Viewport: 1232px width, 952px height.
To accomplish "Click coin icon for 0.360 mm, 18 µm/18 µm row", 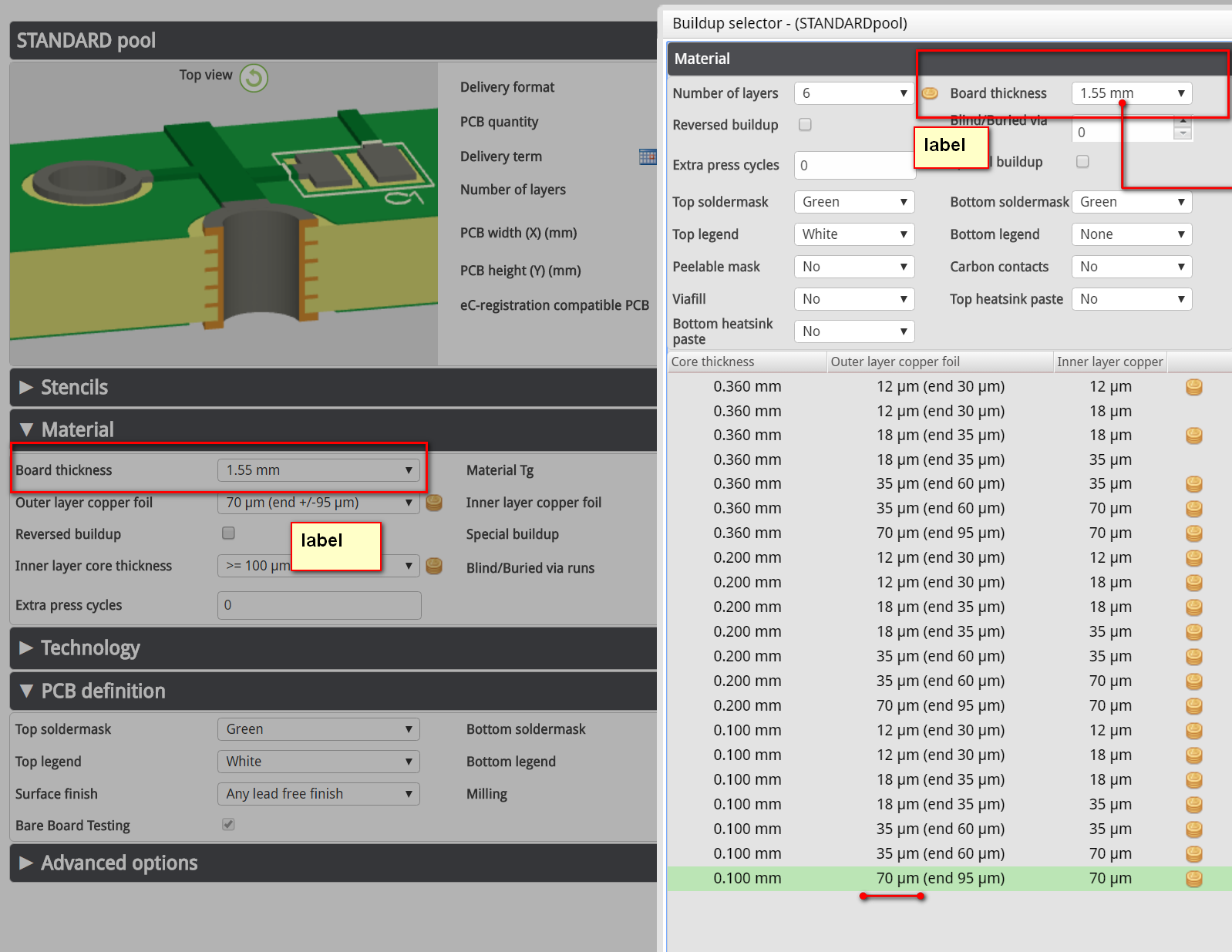I will [1193, 435].
